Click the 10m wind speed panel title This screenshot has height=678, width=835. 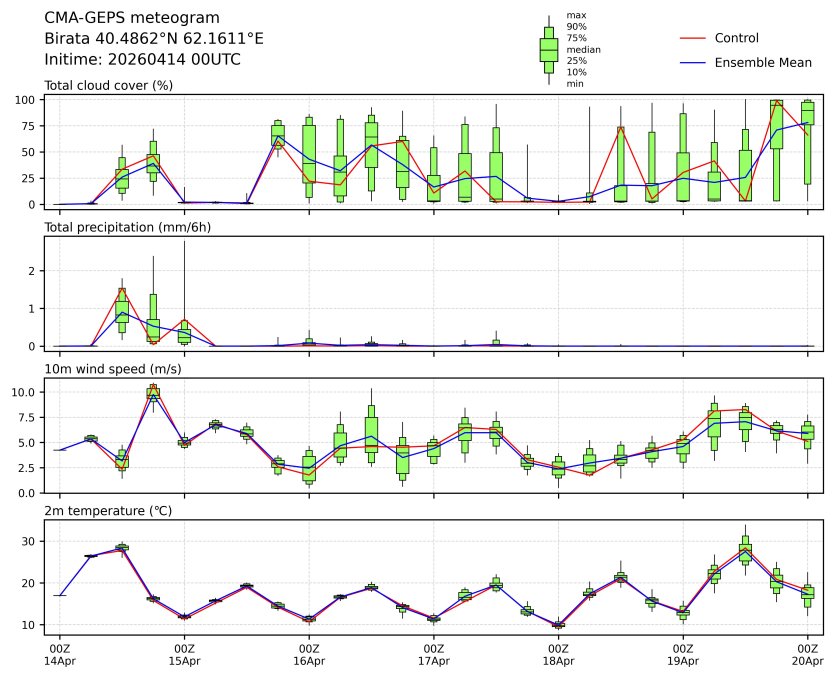[113, 369]
